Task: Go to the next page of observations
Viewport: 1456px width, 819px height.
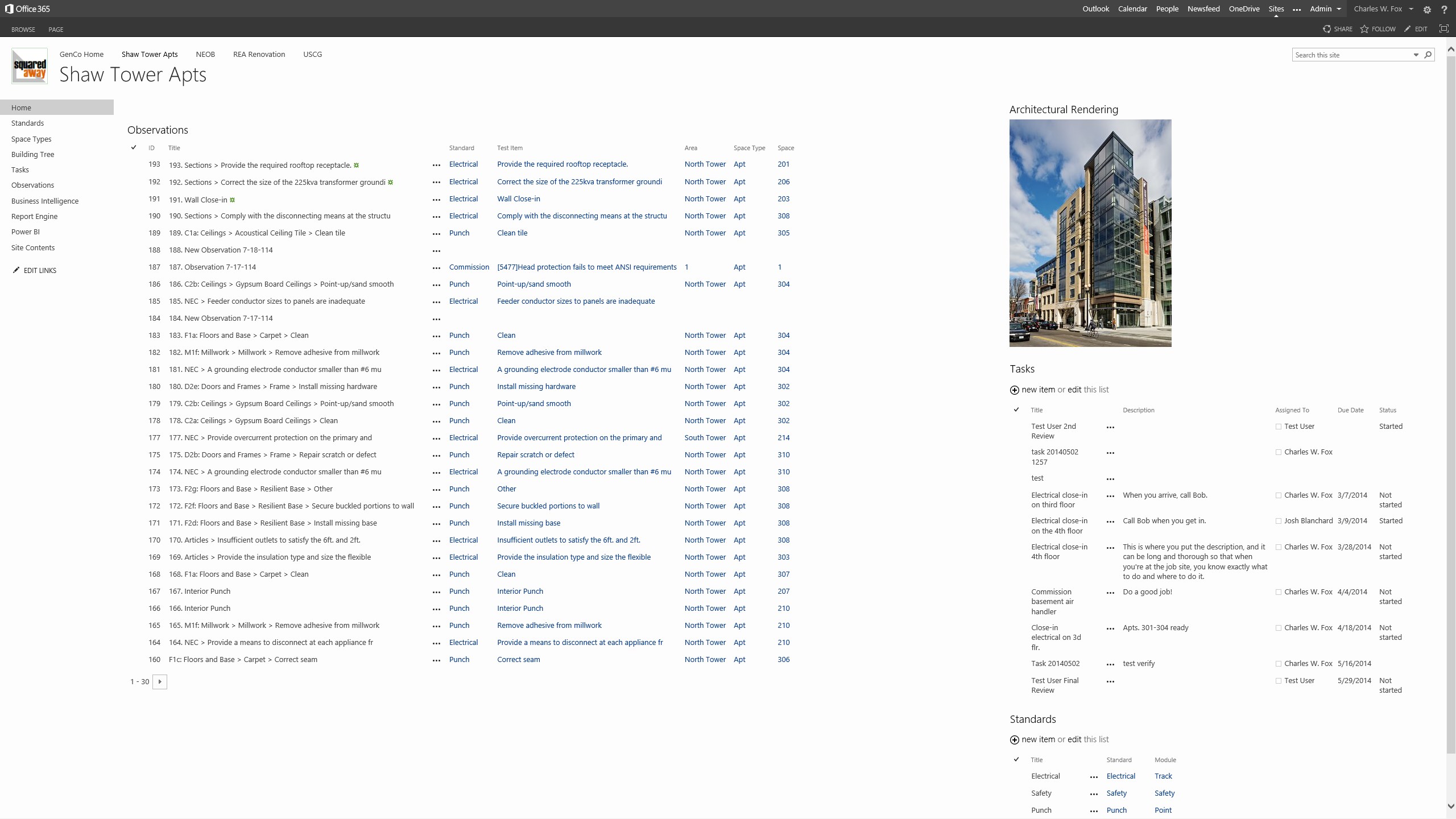Action: pos(160,682)
